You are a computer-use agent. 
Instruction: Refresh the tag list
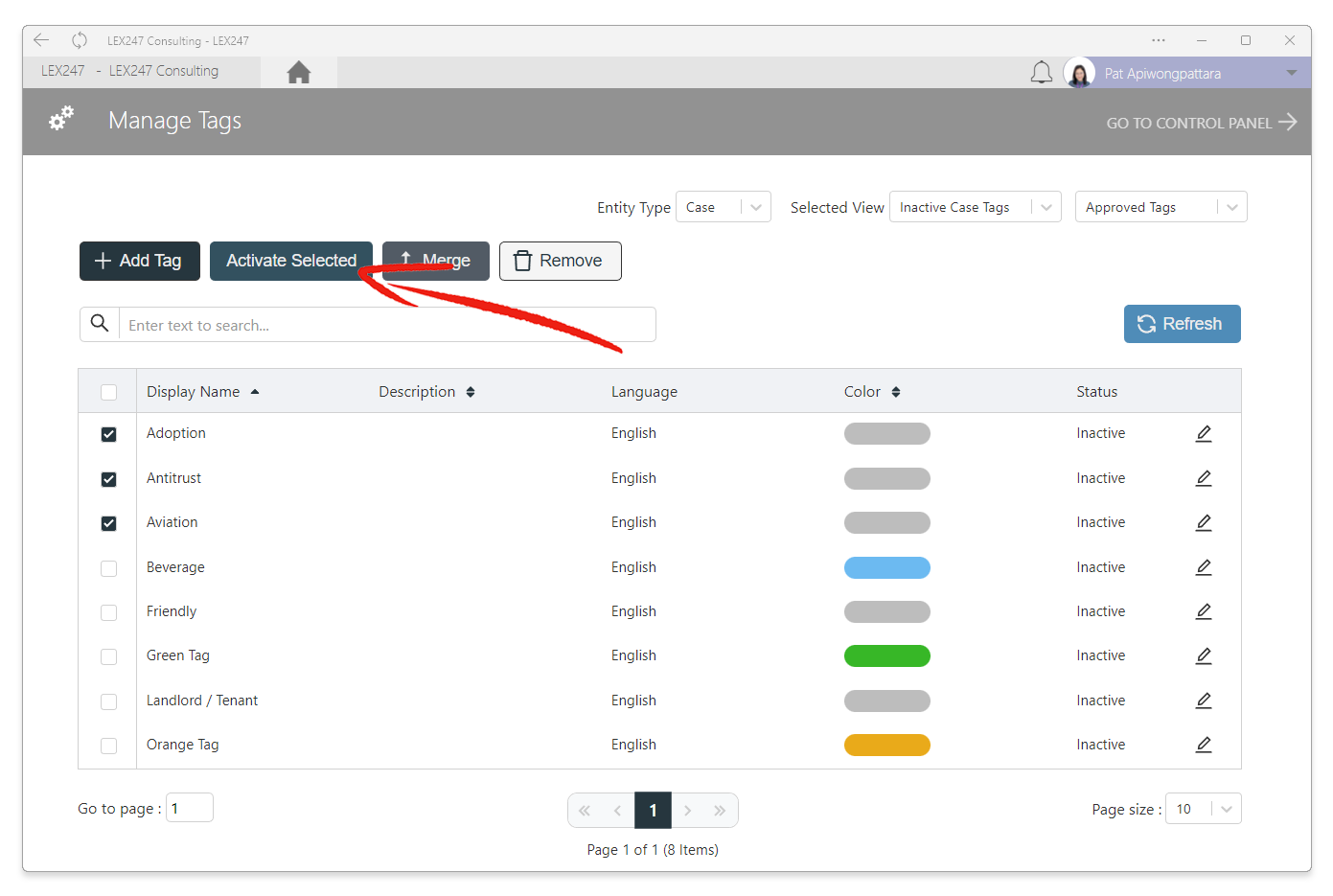click(x=1183, y=324)
